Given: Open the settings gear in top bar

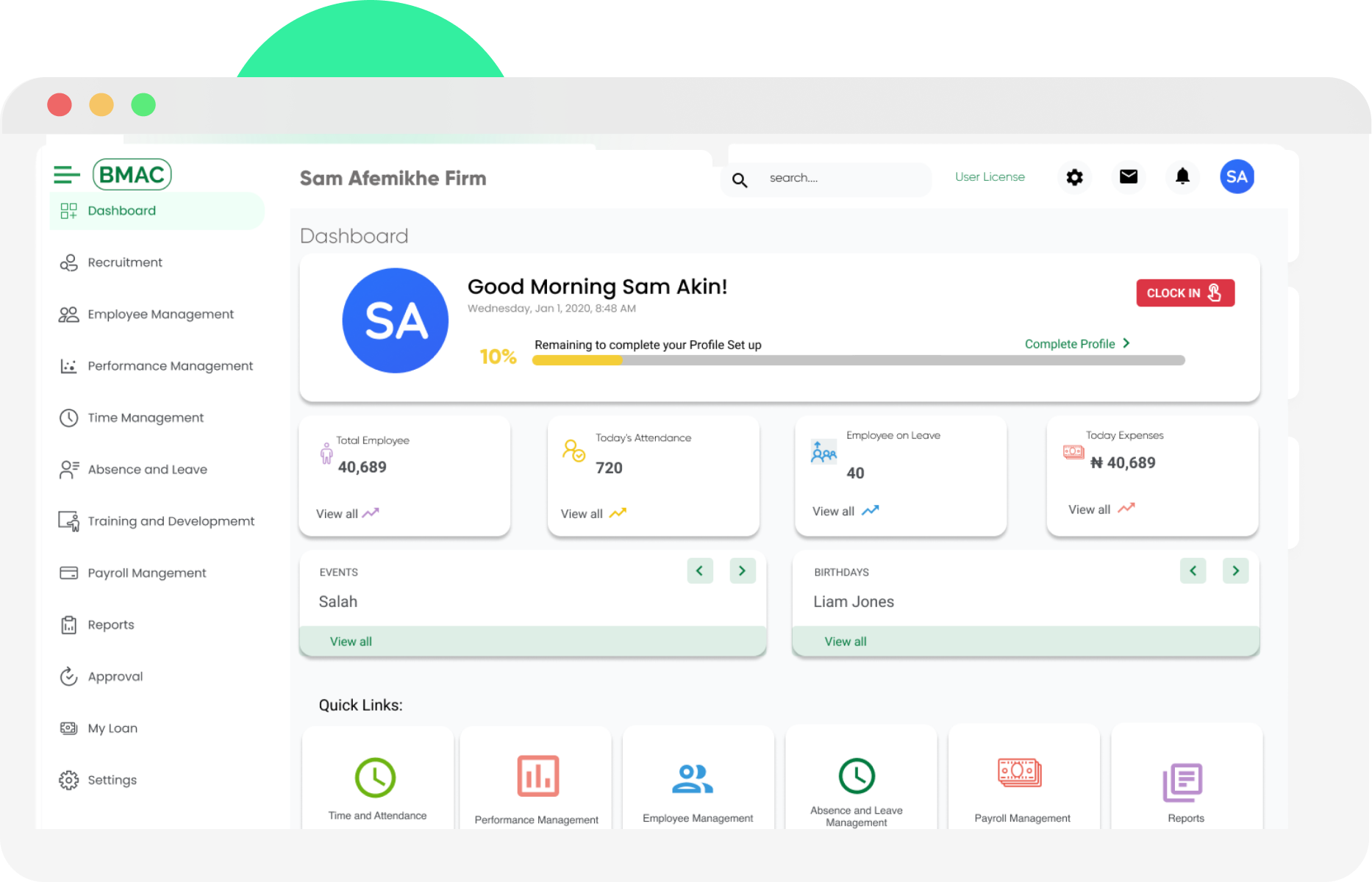Looking at the screenshot, I should tap(1074, 177).
